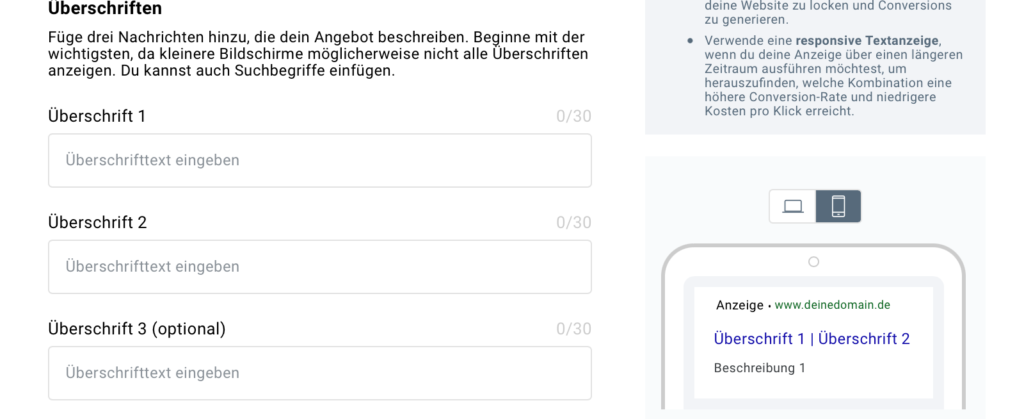Select the mobile phone preview icon

[839, 207]
